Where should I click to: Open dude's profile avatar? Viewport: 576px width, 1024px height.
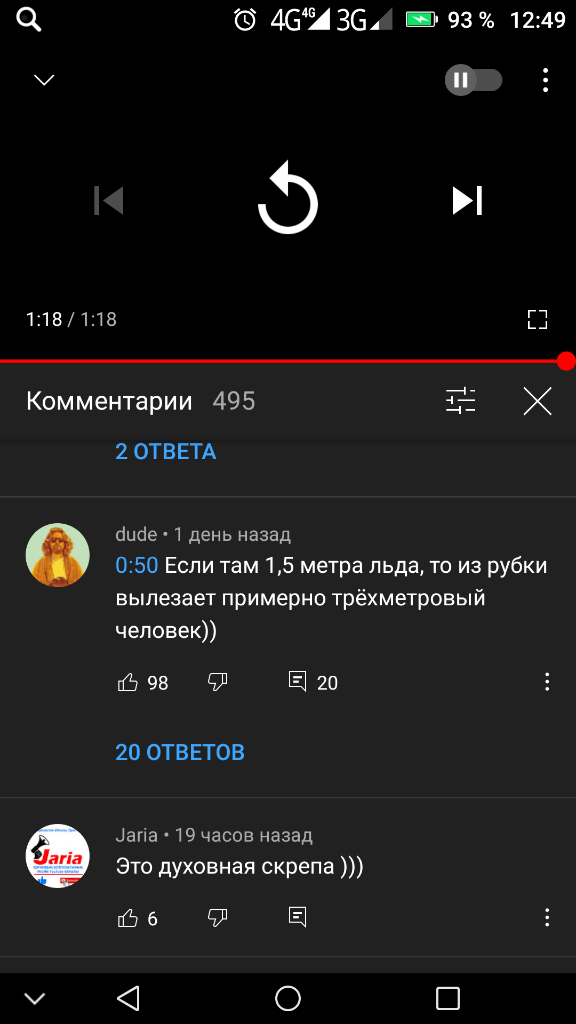coord(57,554)
